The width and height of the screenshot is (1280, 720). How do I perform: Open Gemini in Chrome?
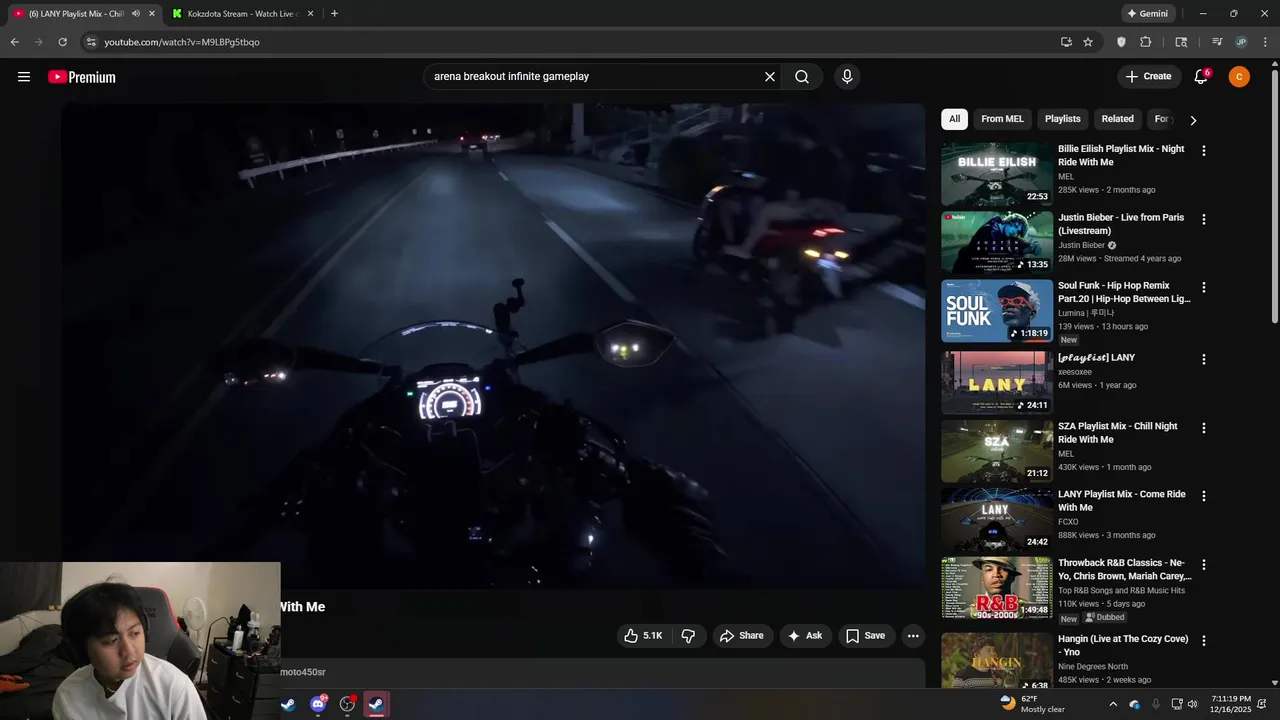click(1147, 14)
